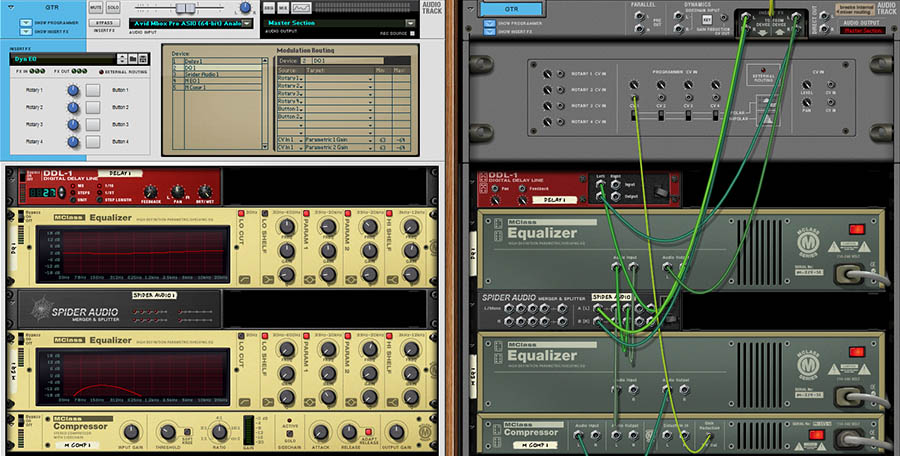Toggle Adapt Release on the Compressor
Image resolution: width=900 pixels, height=456 pixels.
tap(368, 432)
